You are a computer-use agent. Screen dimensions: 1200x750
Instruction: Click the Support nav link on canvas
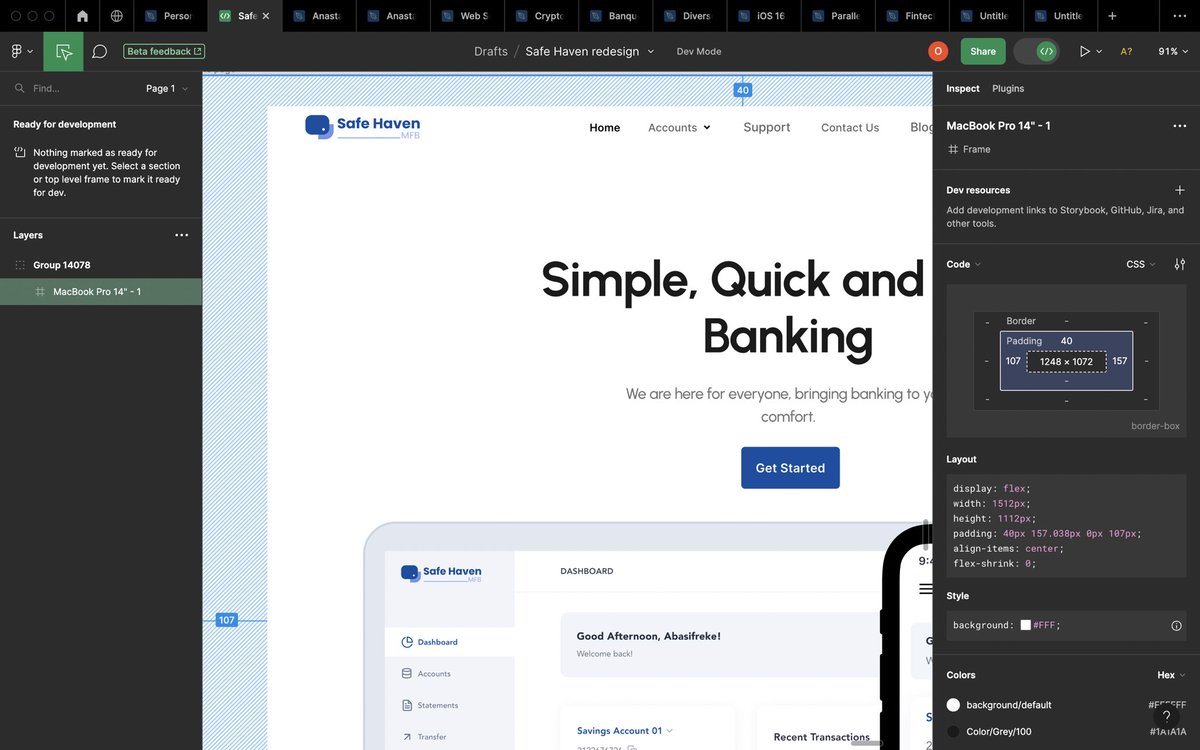pyautogui.click(x=767, y=127)
